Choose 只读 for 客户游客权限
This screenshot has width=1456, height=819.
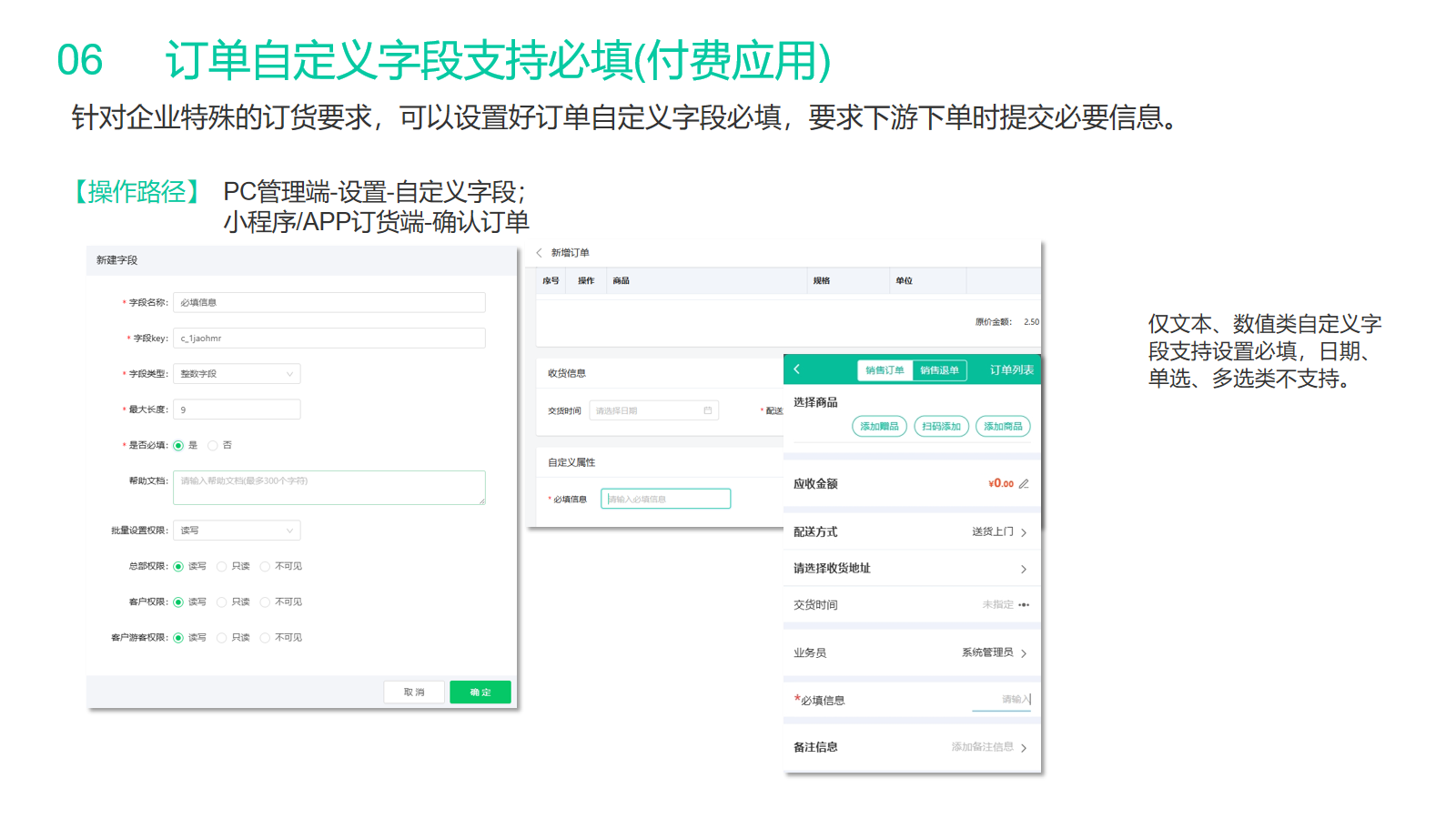coord(222,638)
